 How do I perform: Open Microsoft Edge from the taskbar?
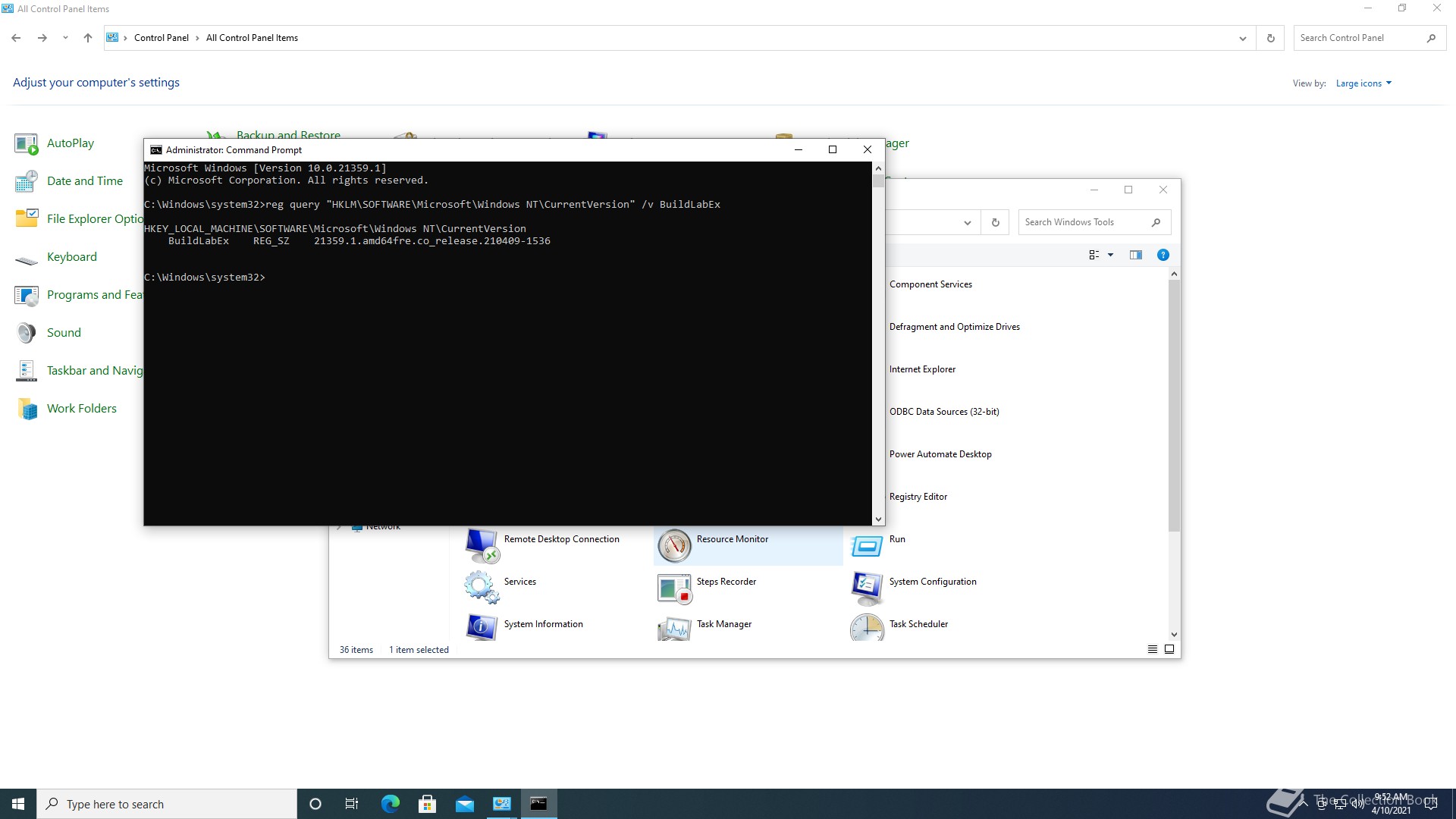(x=390, y=804)
